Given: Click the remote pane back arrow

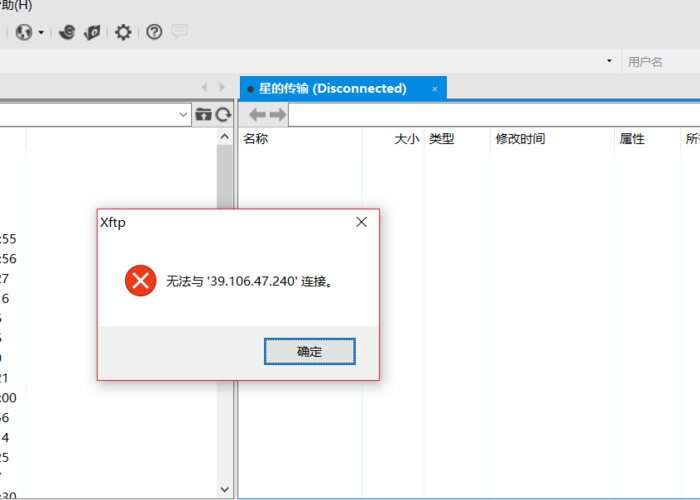Looking at the screenshot, I should [x=257, y=115].
